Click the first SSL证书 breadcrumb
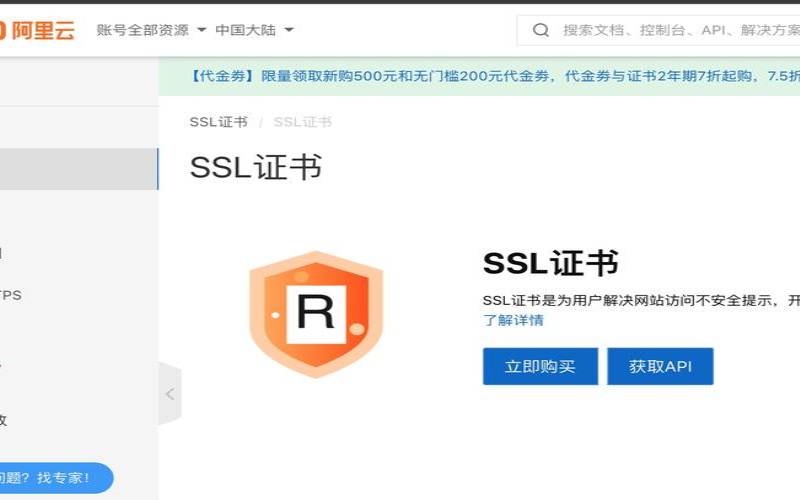Screen dimensions: 800x500 pyautogui.click(x=218, y=122)
